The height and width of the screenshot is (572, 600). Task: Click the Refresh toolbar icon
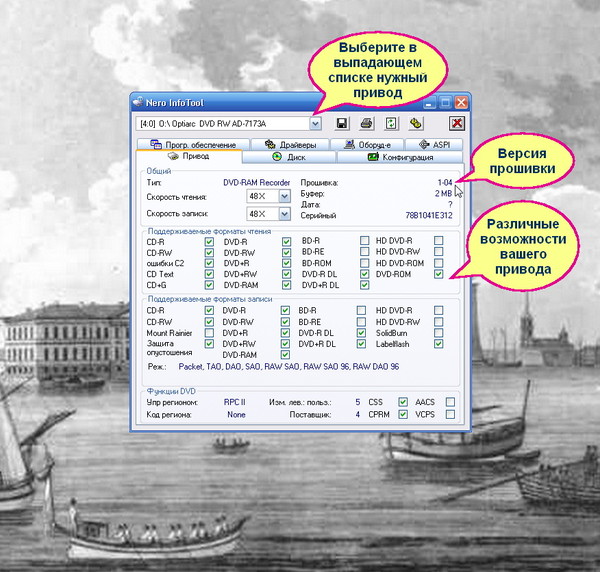[391, 123]
